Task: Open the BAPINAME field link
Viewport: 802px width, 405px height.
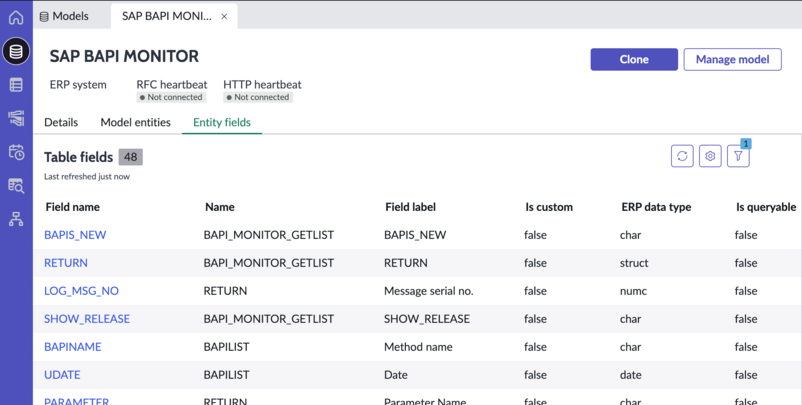Action: click(x=73, y=347)
